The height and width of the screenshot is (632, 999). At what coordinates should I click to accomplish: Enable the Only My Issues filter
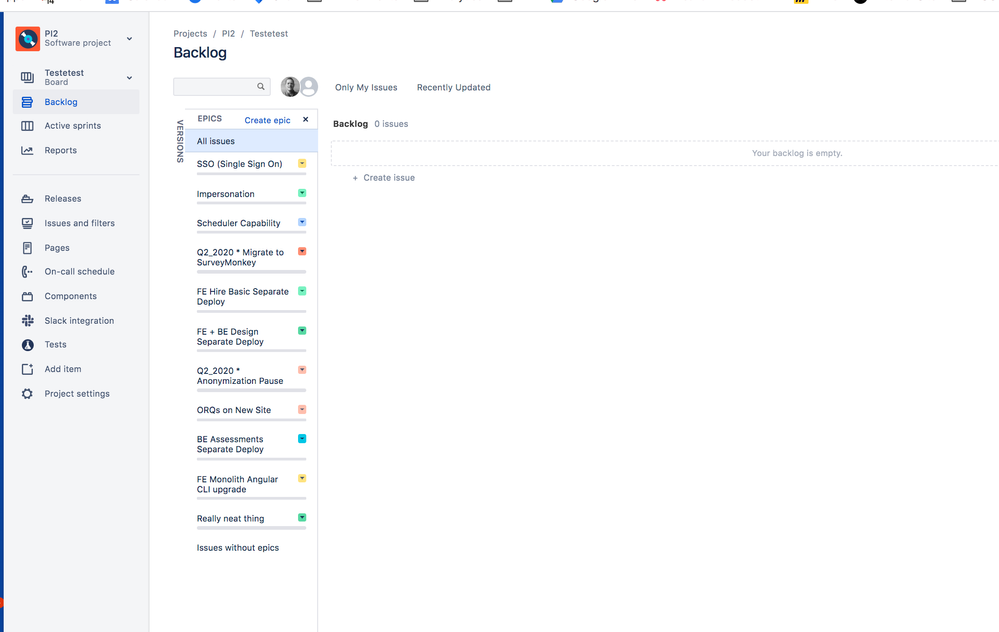click(366, 87)
